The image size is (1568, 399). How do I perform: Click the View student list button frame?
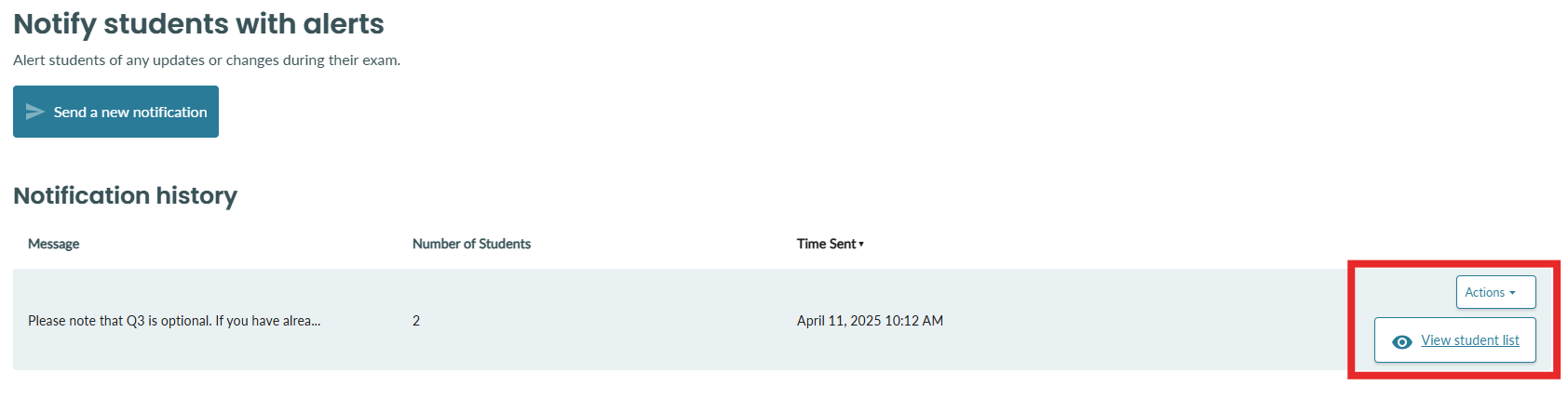tap(1454, 340)
